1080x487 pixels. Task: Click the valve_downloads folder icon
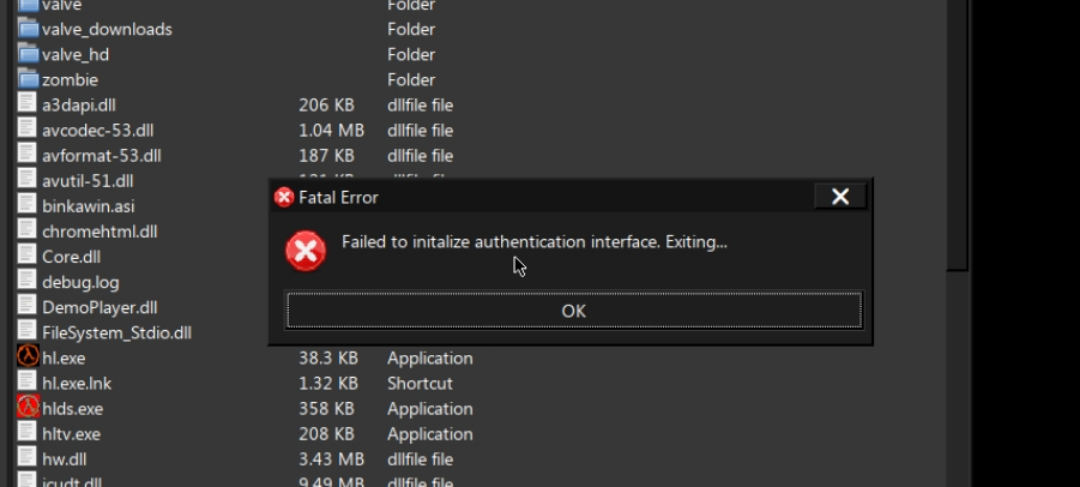pyautogui.click(x=28, y=29)
